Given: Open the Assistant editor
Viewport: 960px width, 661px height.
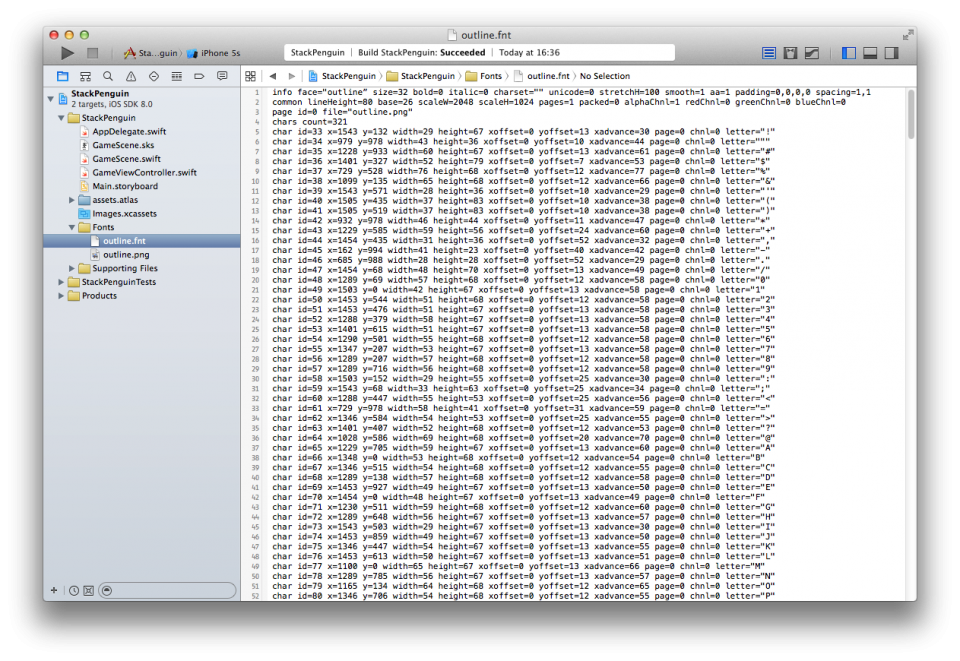Looking at the screenshot, I should pyautogui.click(x=789, y=52).
